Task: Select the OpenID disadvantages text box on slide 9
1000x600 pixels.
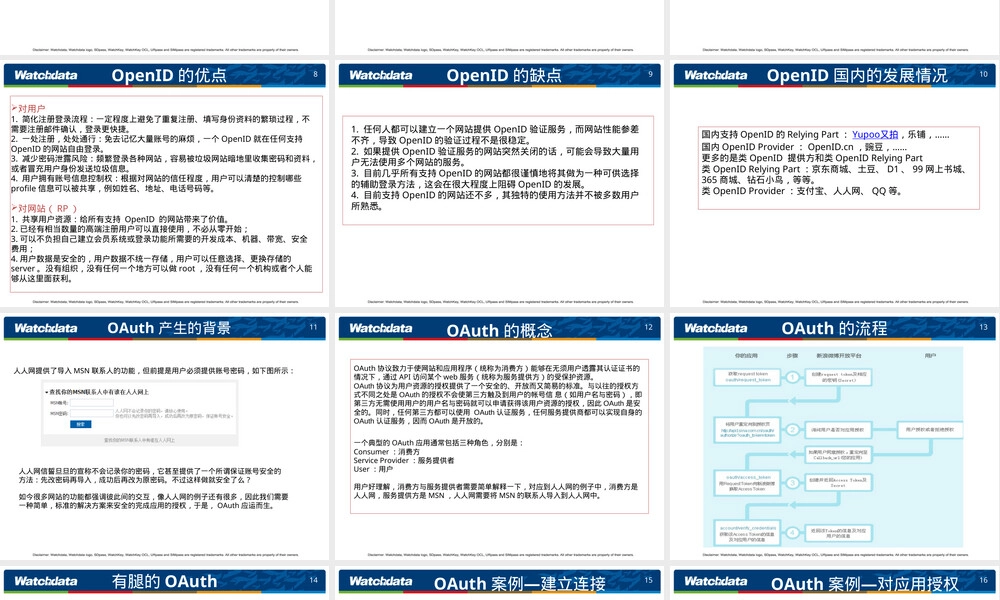Action: (x=497, y=170)
